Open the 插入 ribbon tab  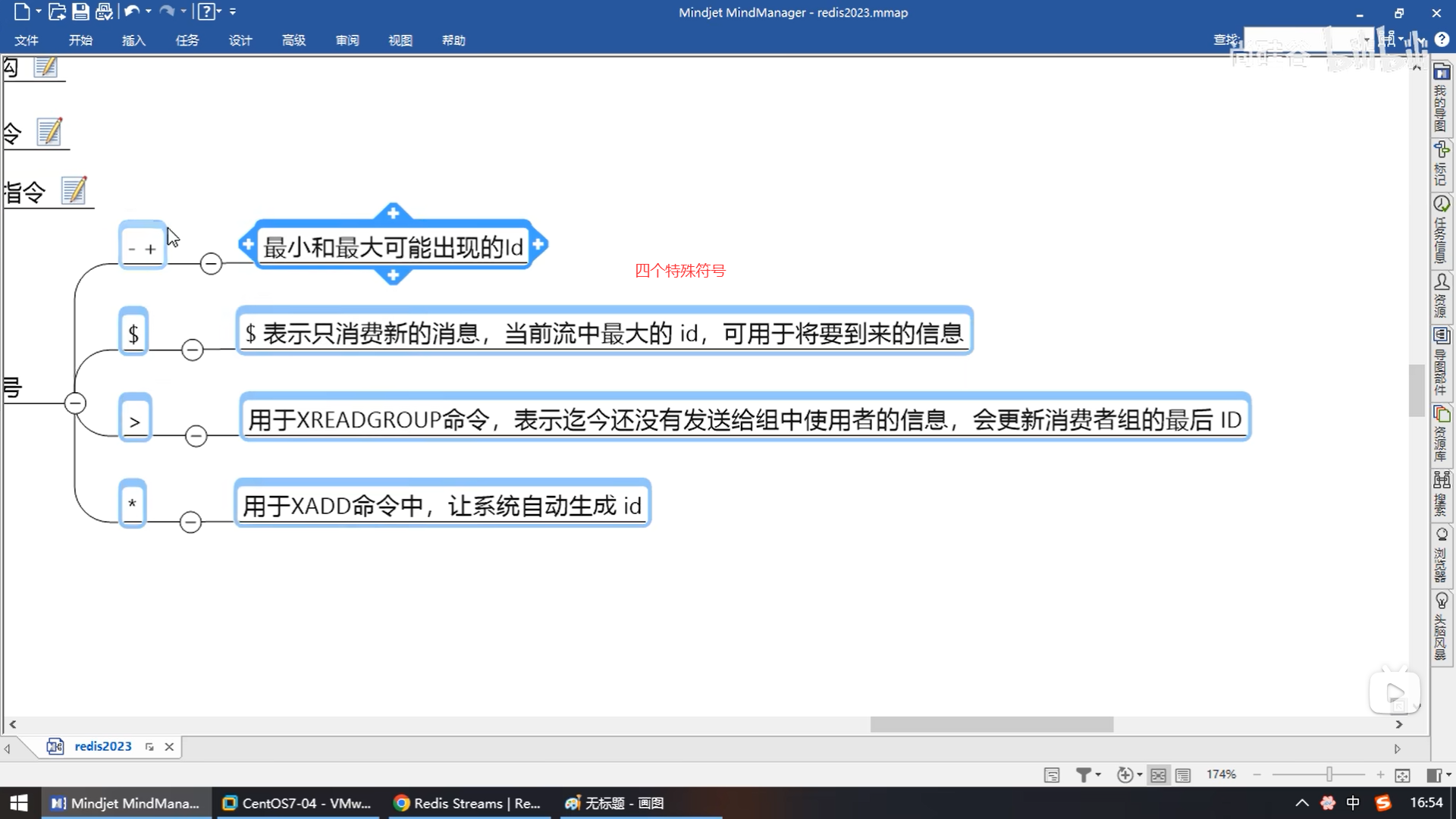tap(133, 40)
